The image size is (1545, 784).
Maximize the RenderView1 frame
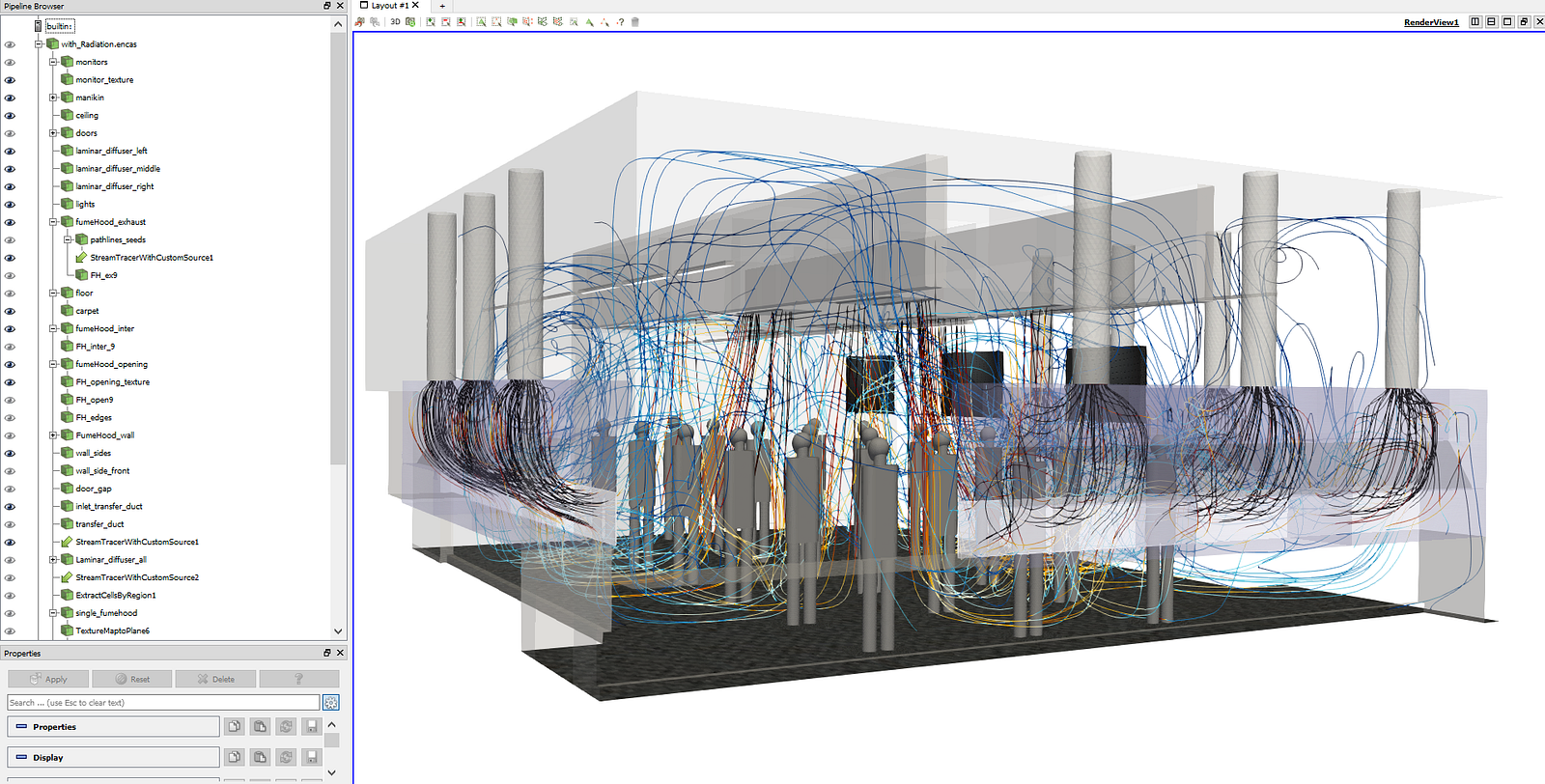pos(1507,21)
